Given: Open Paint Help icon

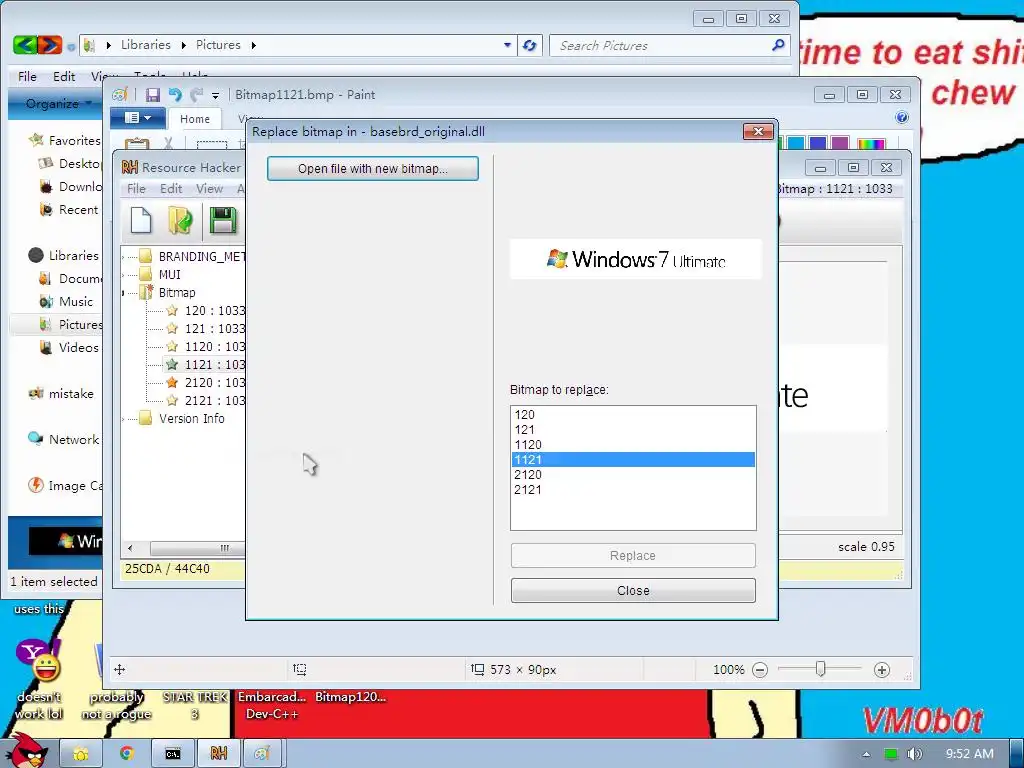Looking at the screenshot, I should [902, 118].
